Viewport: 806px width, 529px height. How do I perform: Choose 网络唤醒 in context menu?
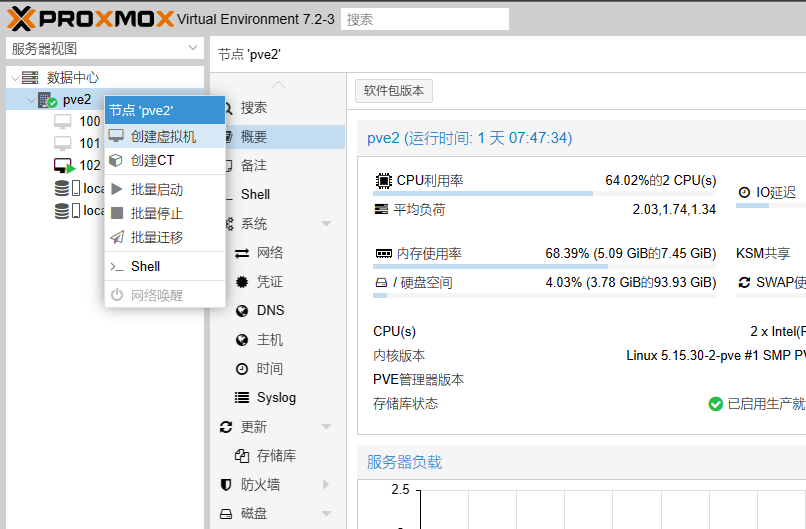click(165, 295)
